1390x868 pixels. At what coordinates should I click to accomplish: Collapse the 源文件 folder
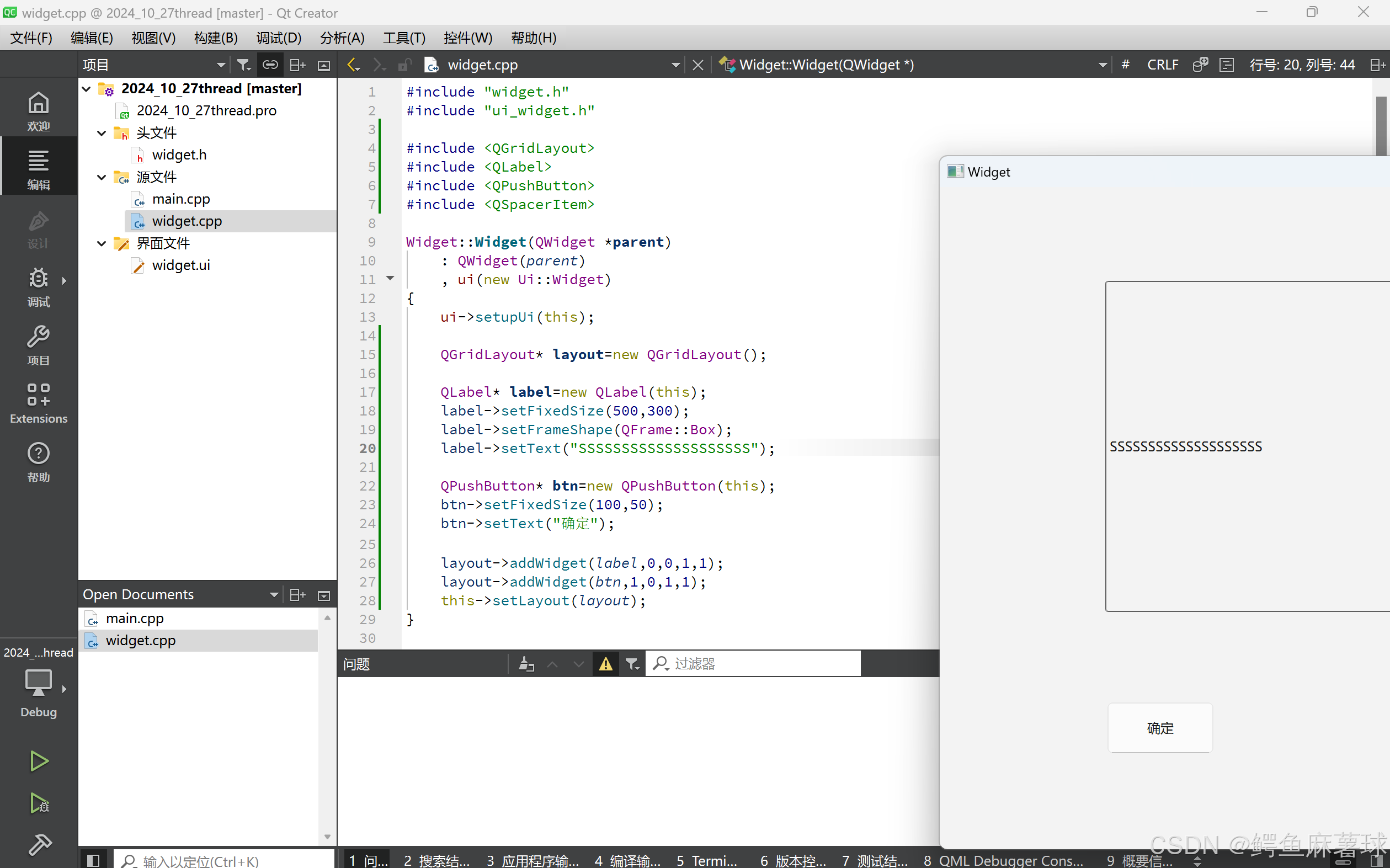click(x=102, y=177)
